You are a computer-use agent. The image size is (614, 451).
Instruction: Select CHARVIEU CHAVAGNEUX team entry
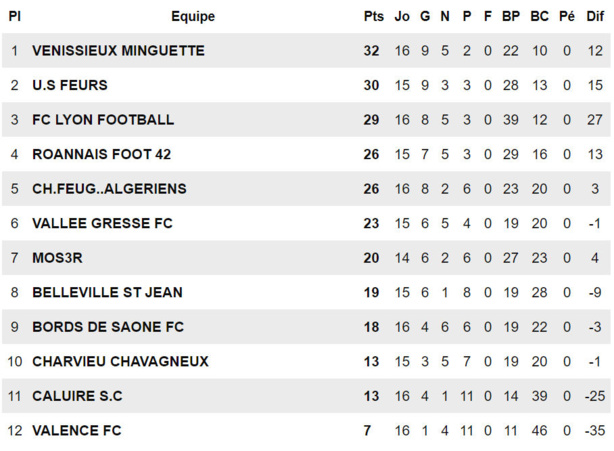tap(120, 361)
